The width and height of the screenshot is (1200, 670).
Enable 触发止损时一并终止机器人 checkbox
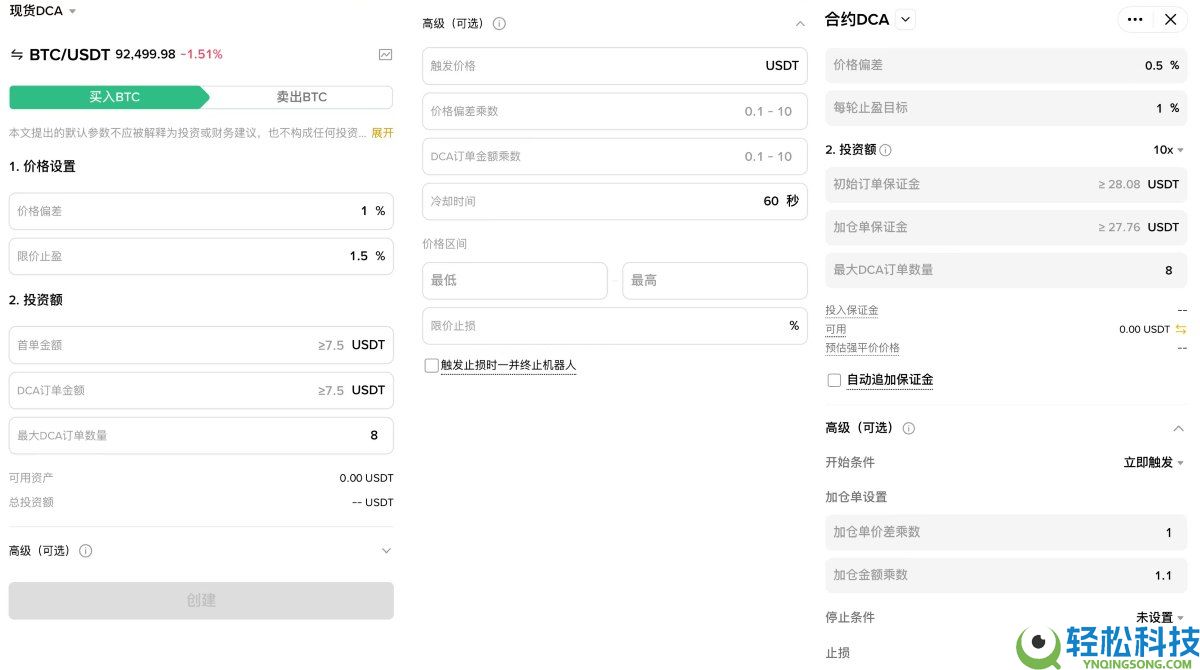[x=432, y=363]
